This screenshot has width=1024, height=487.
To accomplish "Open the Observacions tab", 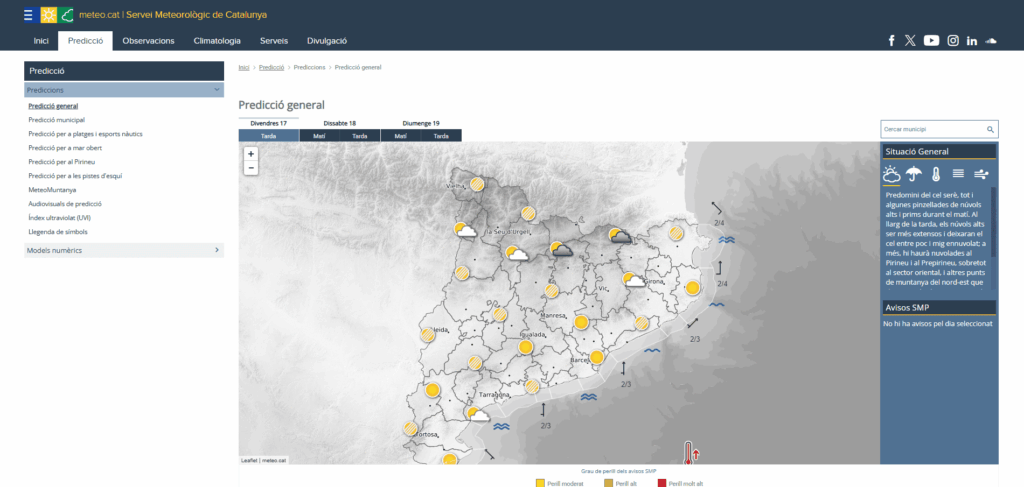I will (x=148, y=40).
